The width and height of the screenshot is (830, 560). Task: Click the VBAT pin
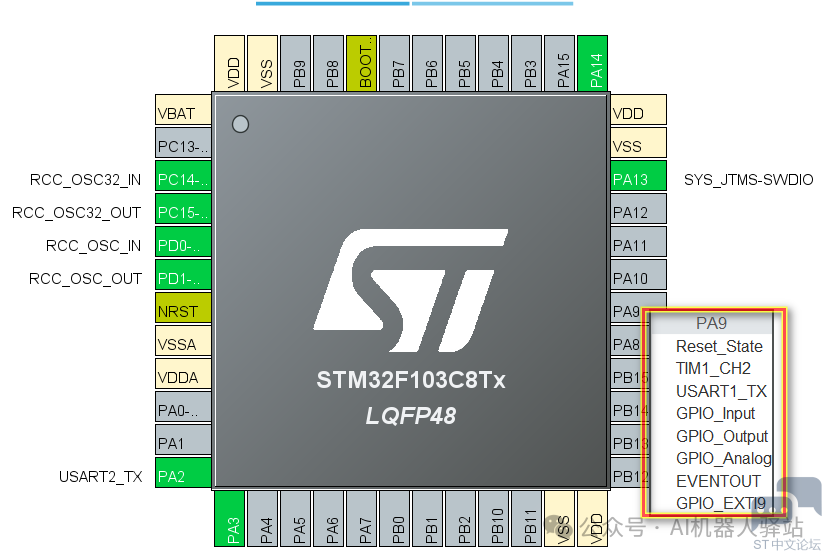point(183,110)
